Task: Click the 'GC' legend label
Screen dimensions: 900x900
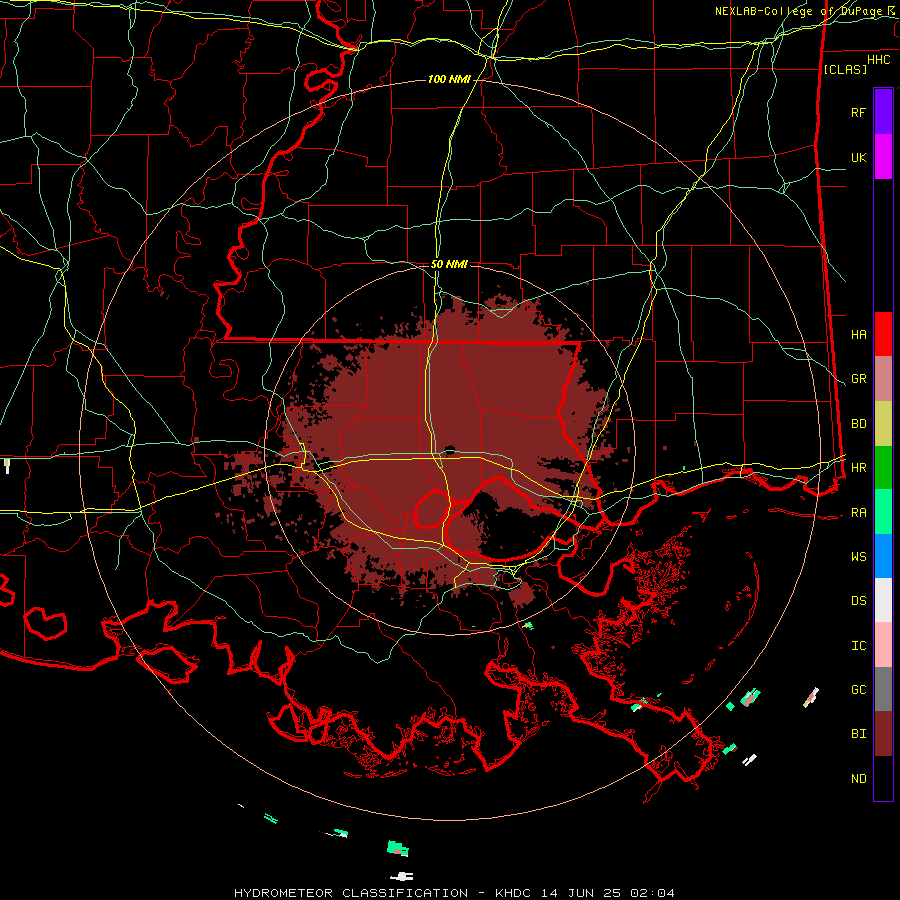Action: [x=858, y=690]
